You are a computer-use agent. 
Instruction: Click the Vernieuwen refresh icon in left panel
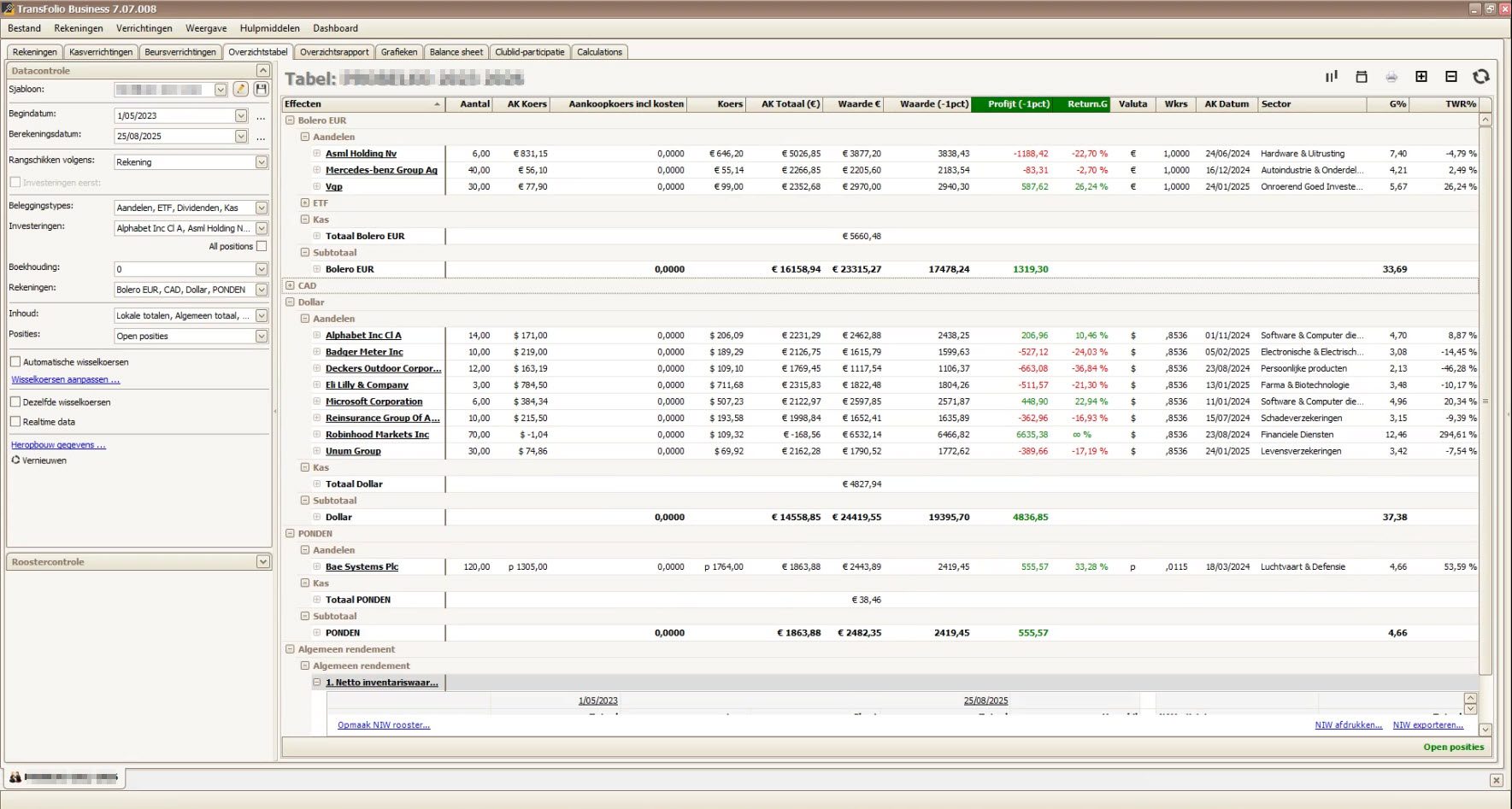pyautogui.click(x=15, y=460)
